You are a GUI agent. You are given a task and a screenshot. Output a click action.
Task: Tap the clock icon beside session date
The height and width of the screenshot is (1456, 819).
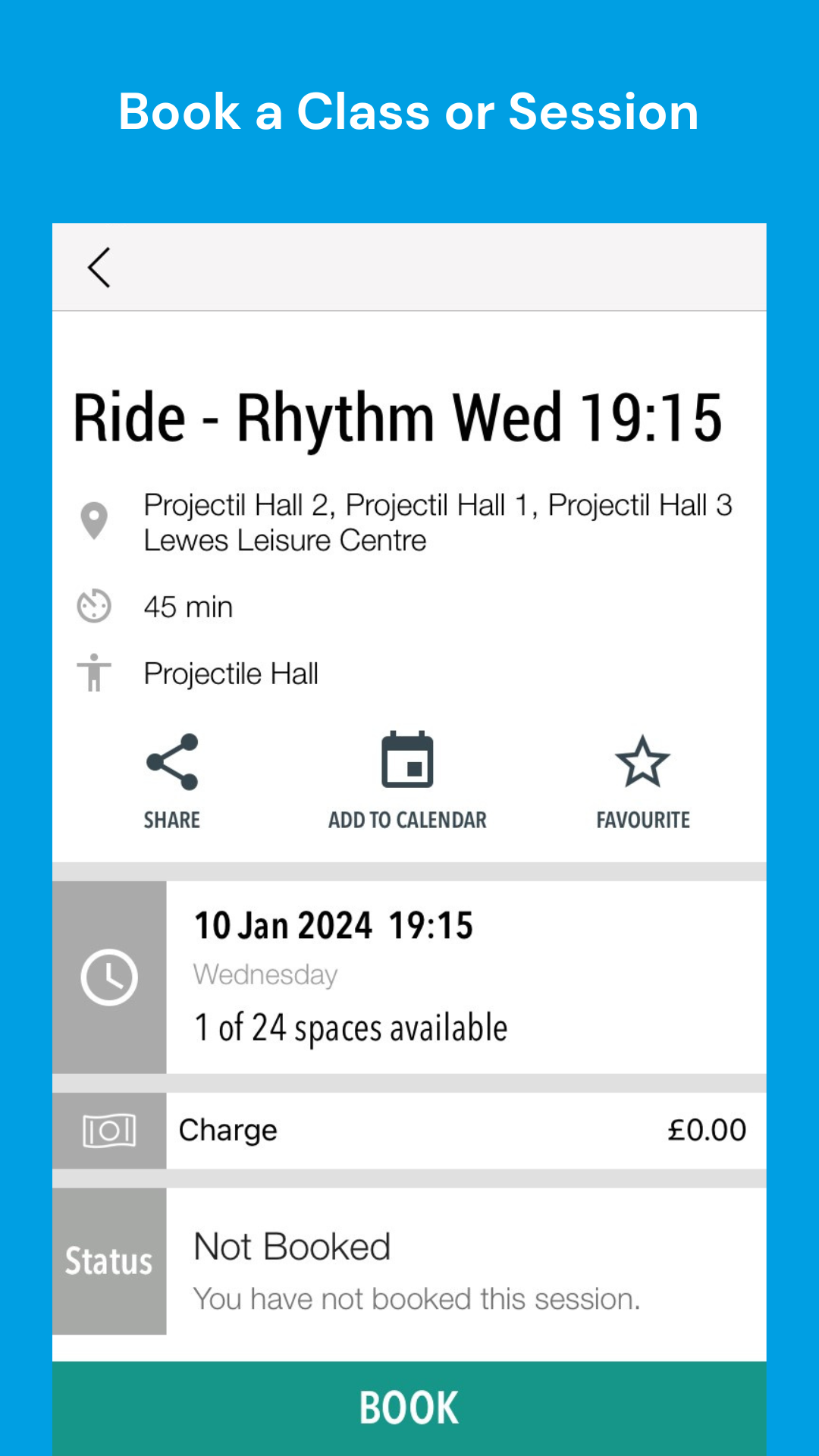(x=109, y=977)
